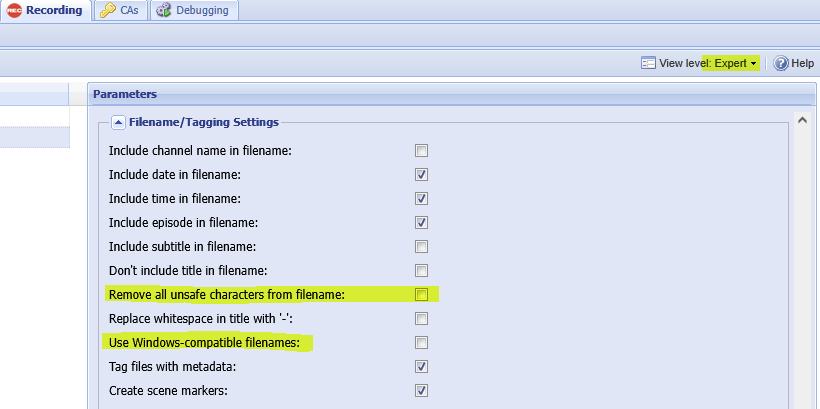The image size is (820, 409).
Task: Uncheck Tag files with metadata
Action: [x=422, y=367]
